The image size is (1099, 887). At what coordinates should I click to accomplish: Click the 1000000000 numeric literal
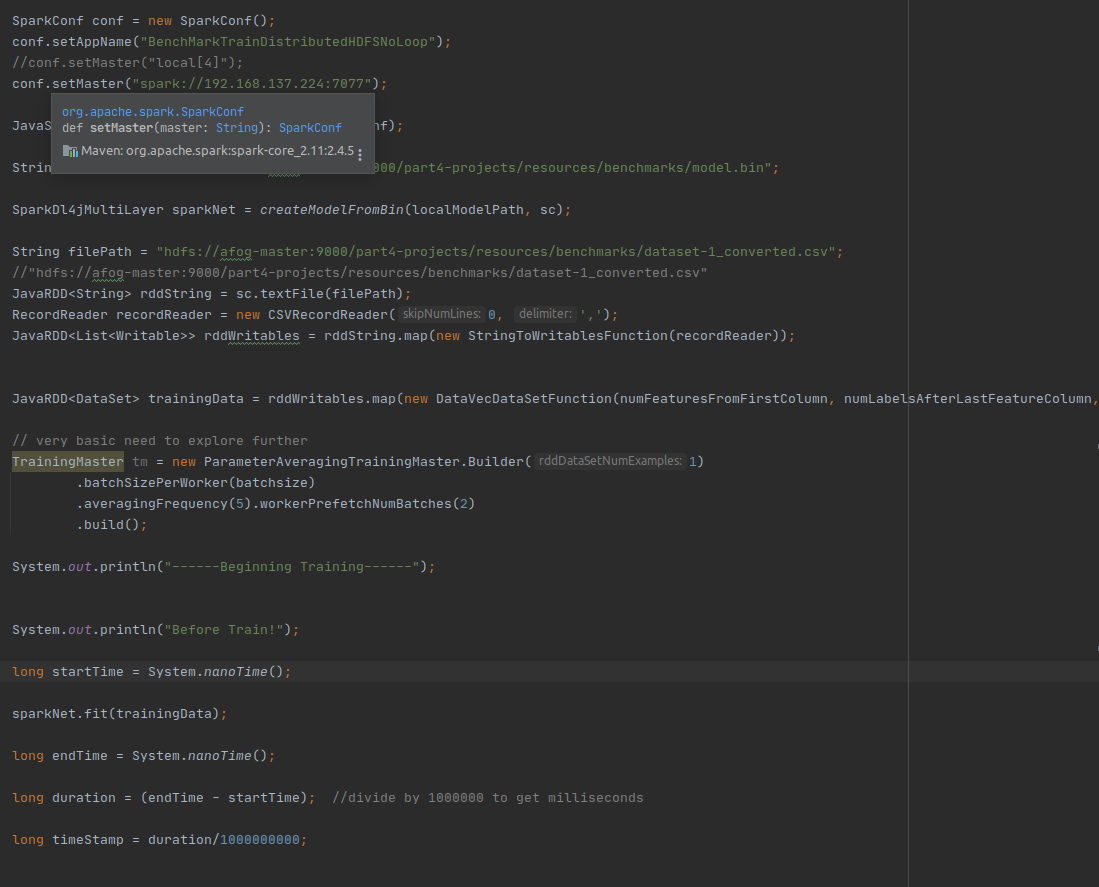point(259,840)
